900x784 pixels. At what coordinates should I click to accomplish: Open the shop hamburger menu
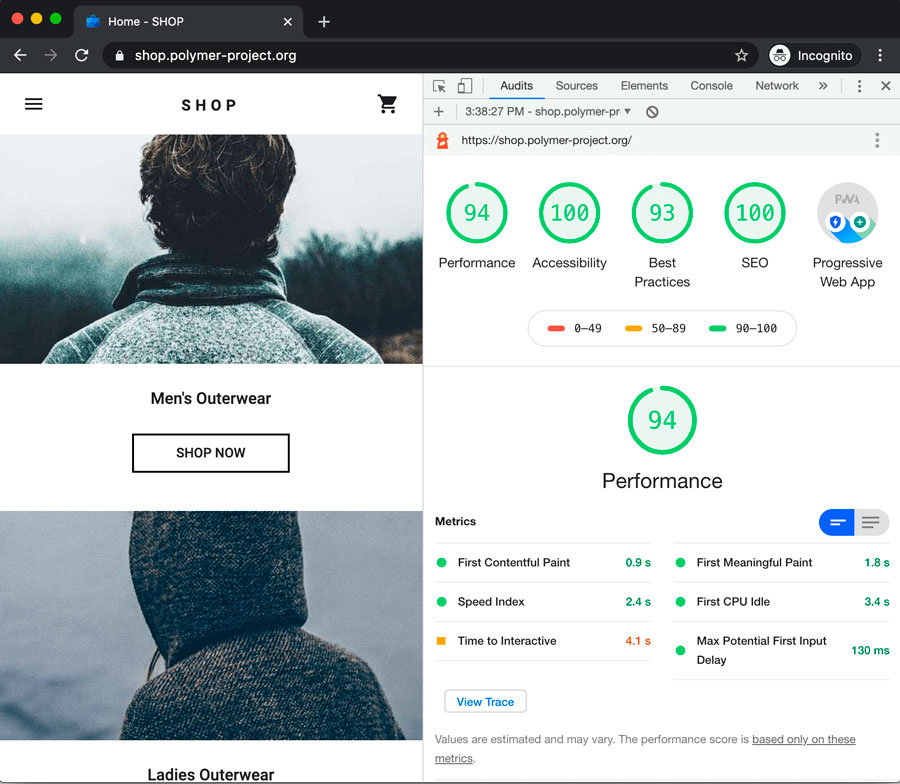[34, 104]
